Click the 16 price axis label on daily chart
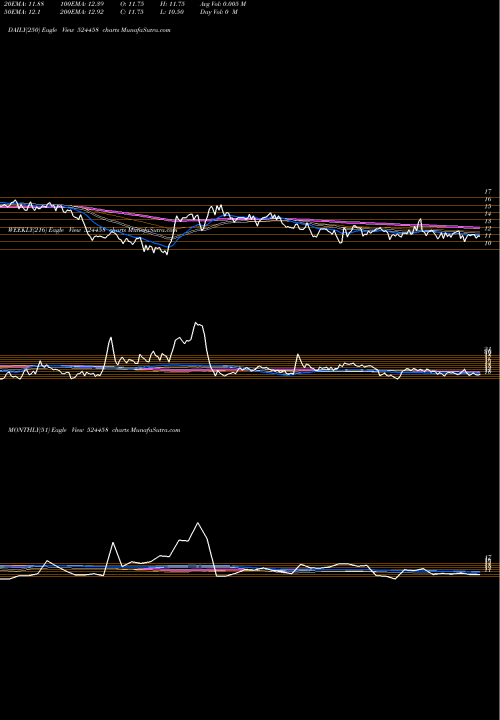 click(488, 199)
